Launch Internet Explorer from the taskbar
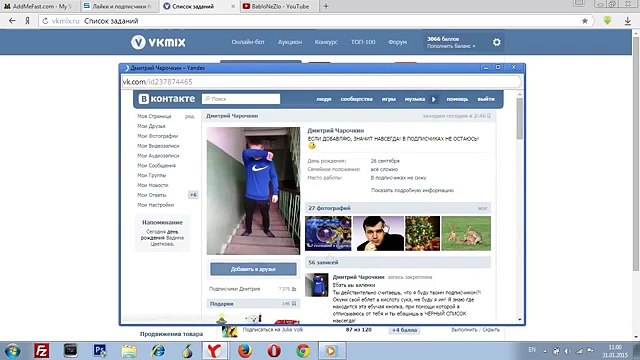The width and height of the screenshot is (640, 360). pos(158,351)
